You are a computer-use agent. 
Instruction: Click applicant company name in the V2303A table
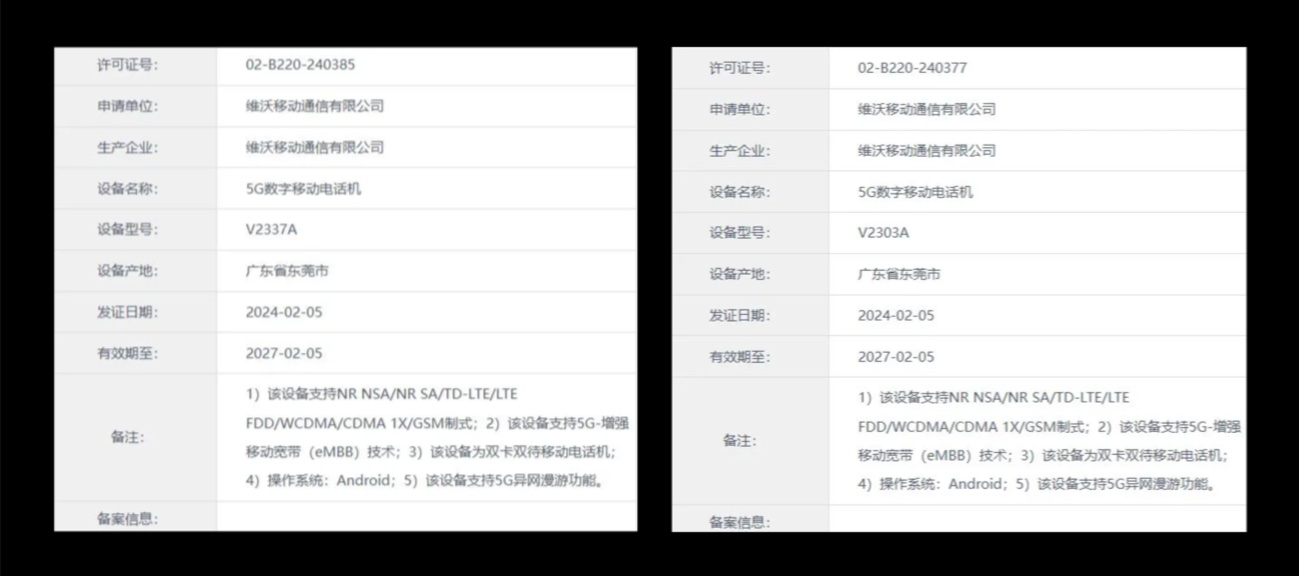coord(926,109)
